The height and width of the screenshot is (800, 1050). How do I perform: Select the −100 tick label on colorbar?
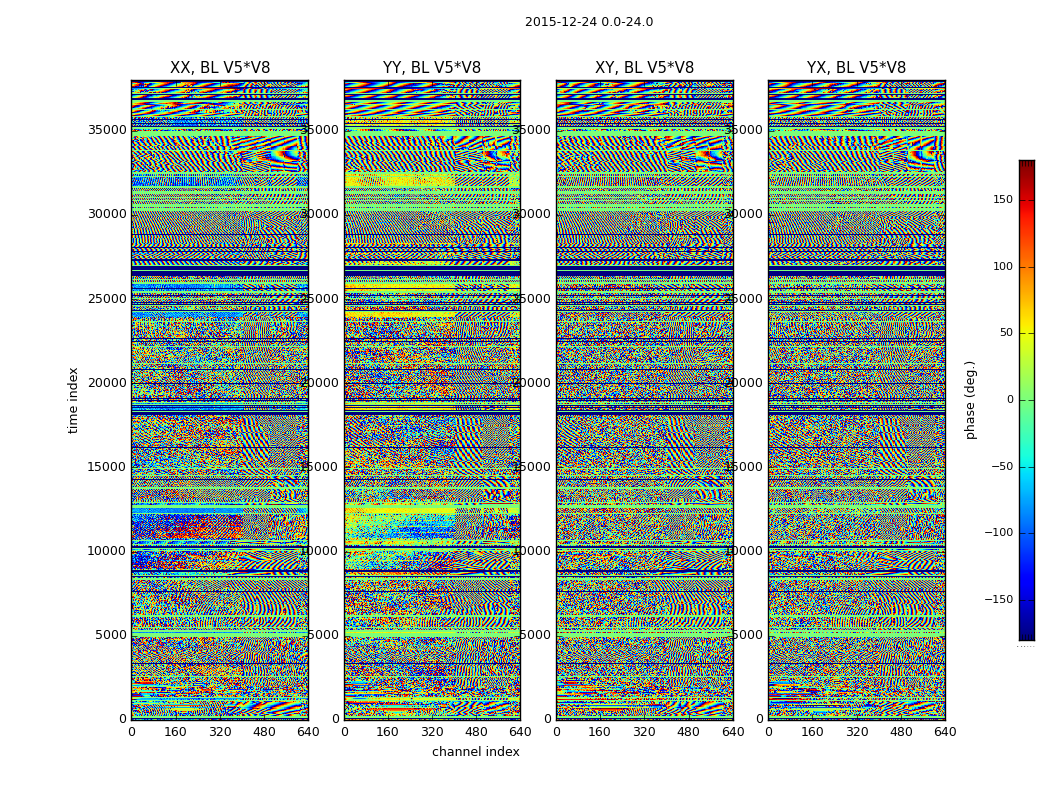coord(996,533)
